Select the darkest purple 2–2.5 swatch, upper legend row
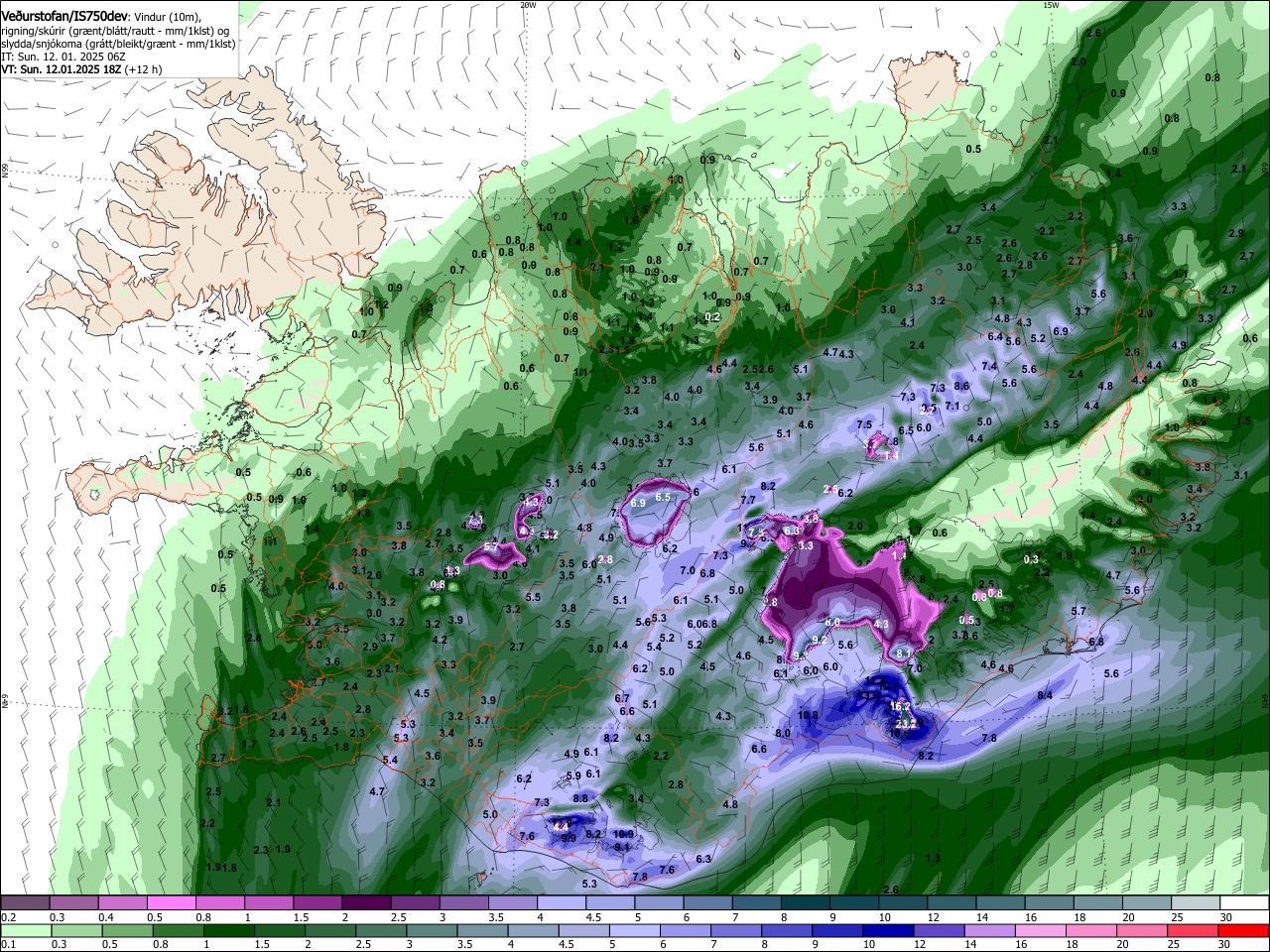The width and height of the screenshot is (1270, 952). 366,902
